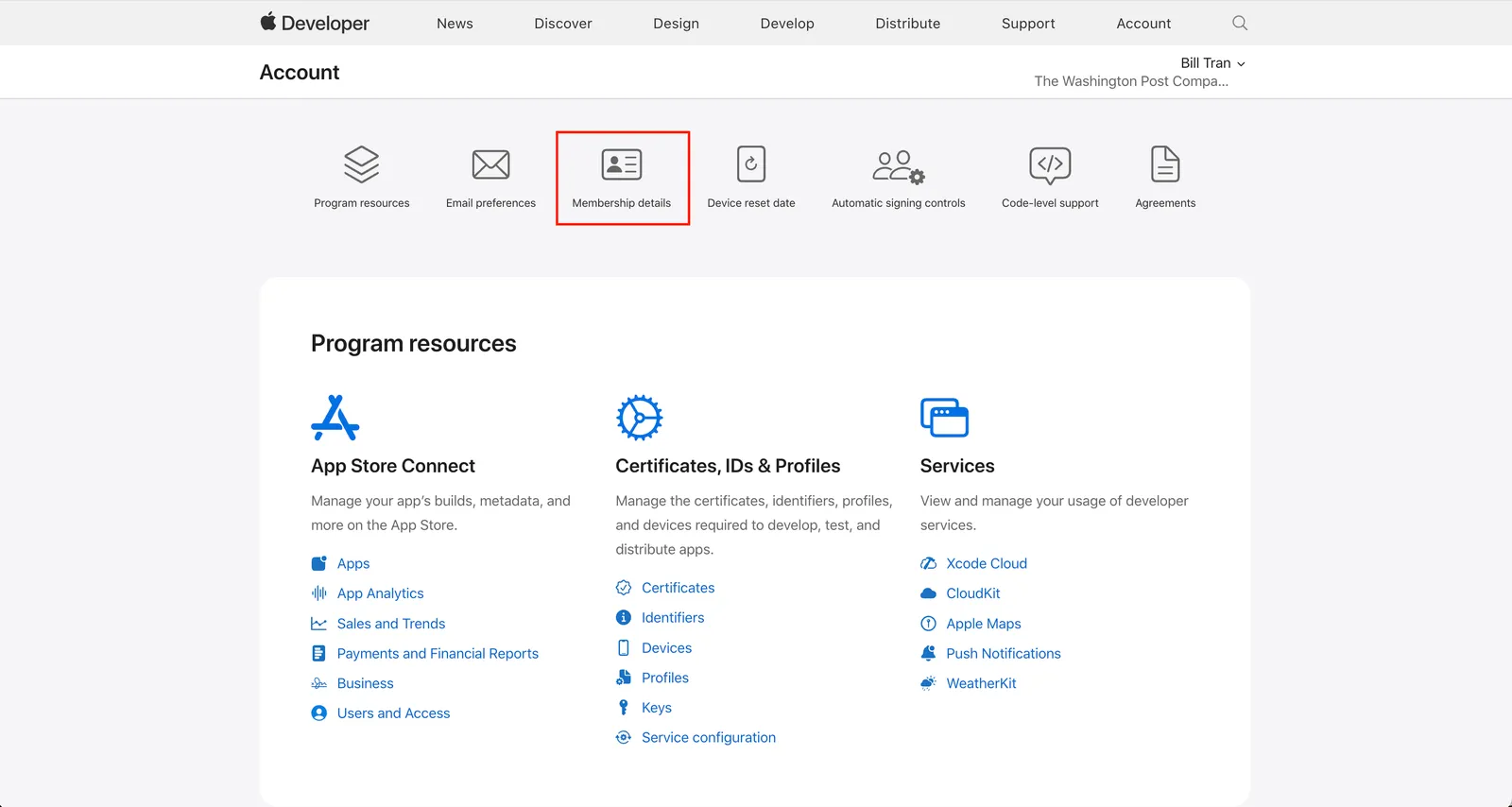Screen dimensions: 1512x807
Task: Open the Email preferences envelope icon
Action: point(491,164)
